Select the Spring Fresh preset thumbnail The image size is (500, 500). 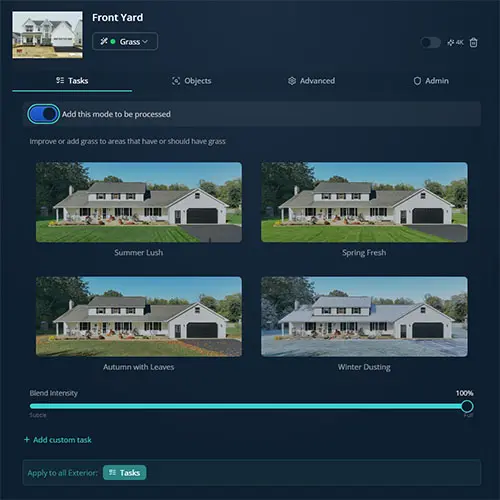(x=364, y=202)
